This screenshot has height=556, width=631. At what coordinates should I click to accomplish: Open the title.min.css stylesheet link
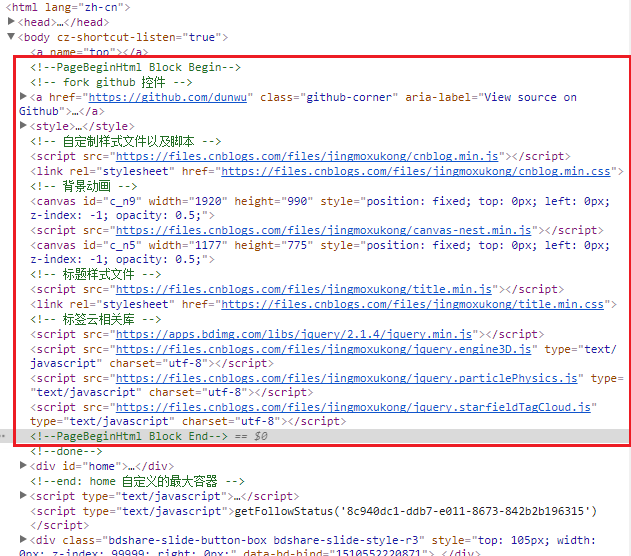[412, 304]
